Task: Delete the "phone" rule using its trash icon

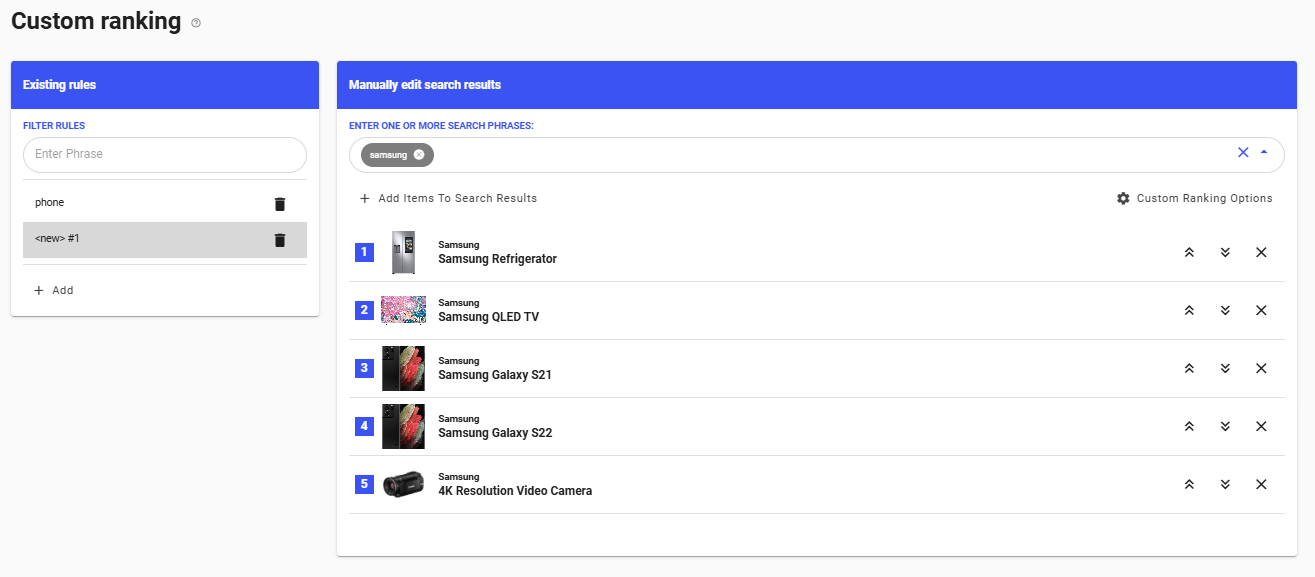Action: click(280, 203)
